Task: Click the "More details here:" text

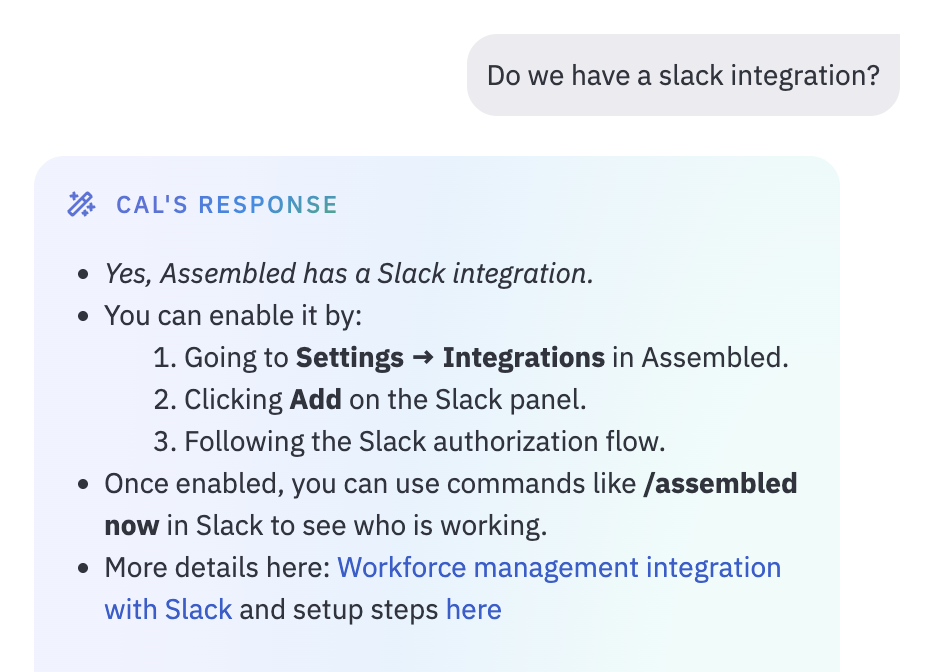Action: pyautogui.click(x=217, y=568)
